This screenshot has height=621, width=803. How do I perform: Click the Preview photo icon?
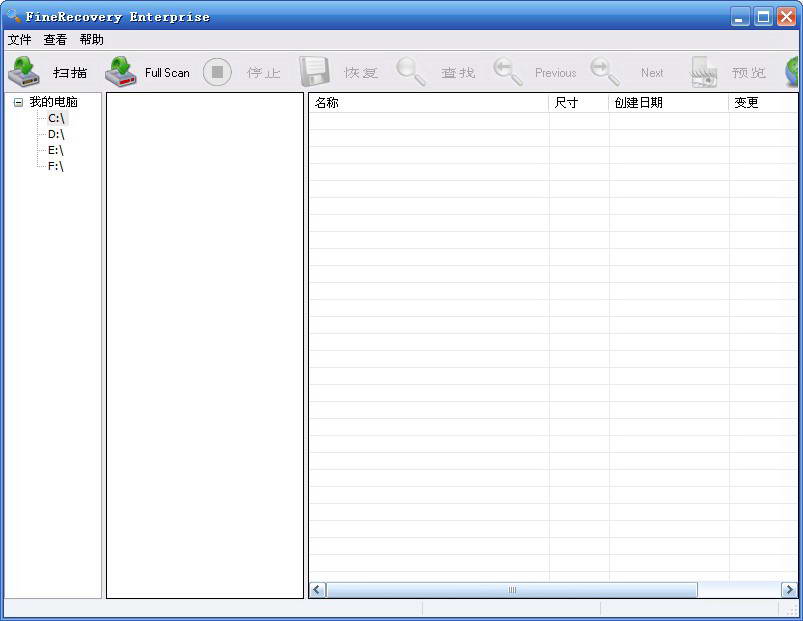(x=704, y=72)
